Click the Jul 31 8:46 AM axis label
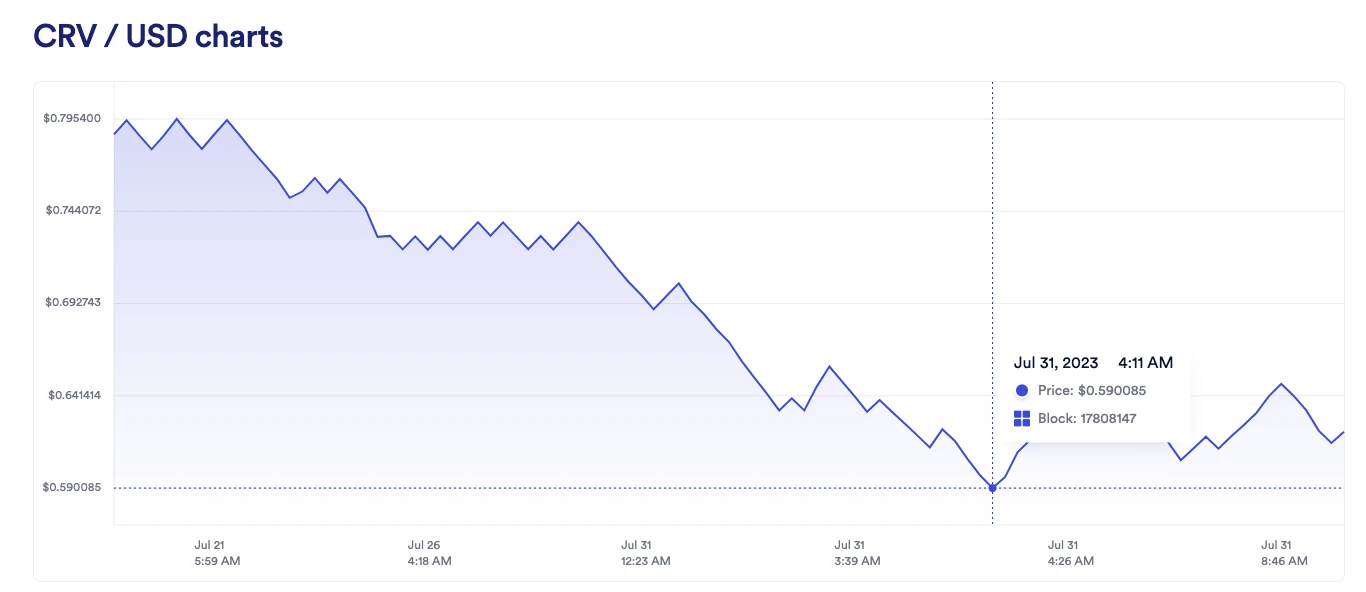The width and height of the screenshot is (1366, 592). pos(1283,553)
